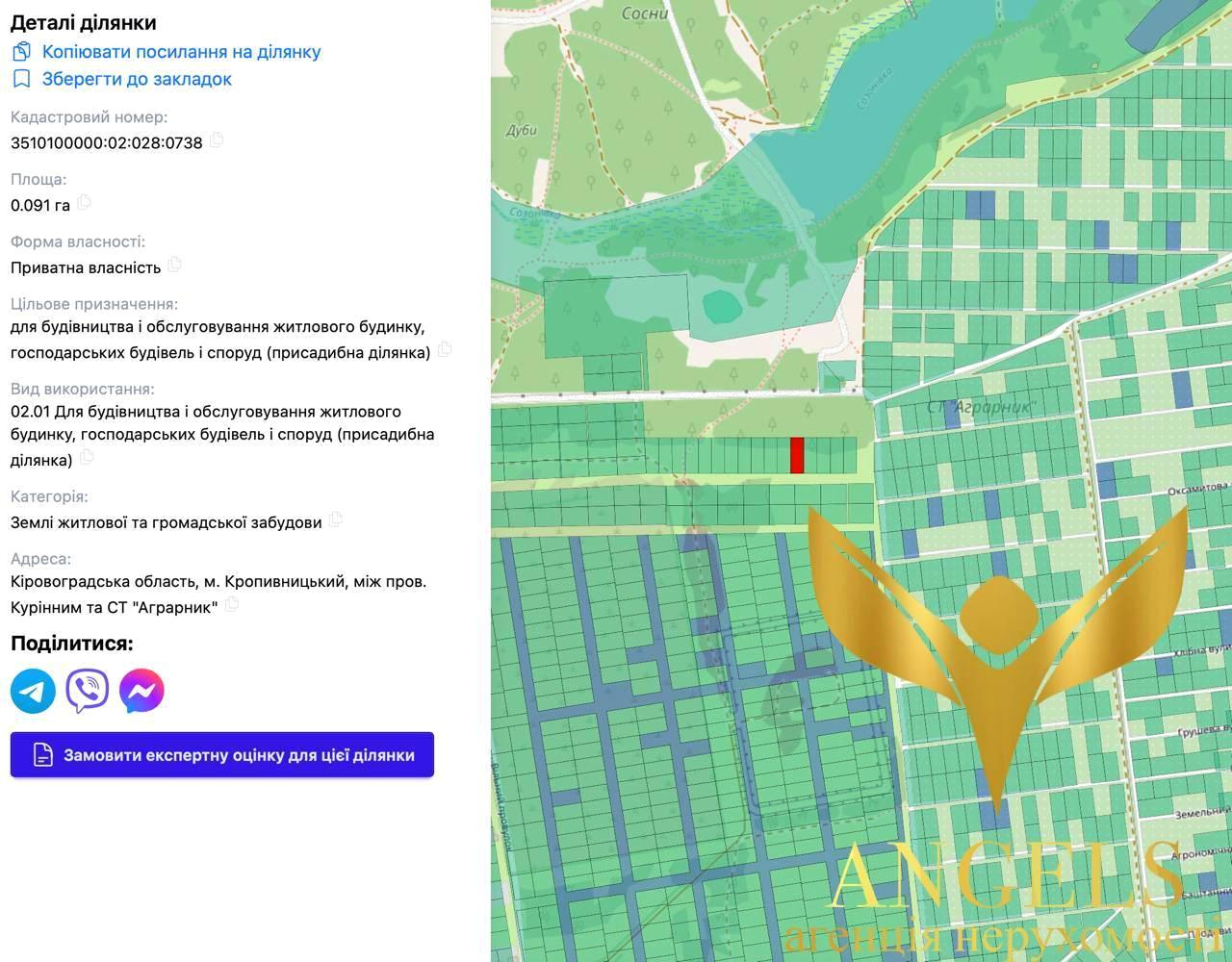Select the red highlighted parcel on map
1232x962 pixels.
click(797, 455)
